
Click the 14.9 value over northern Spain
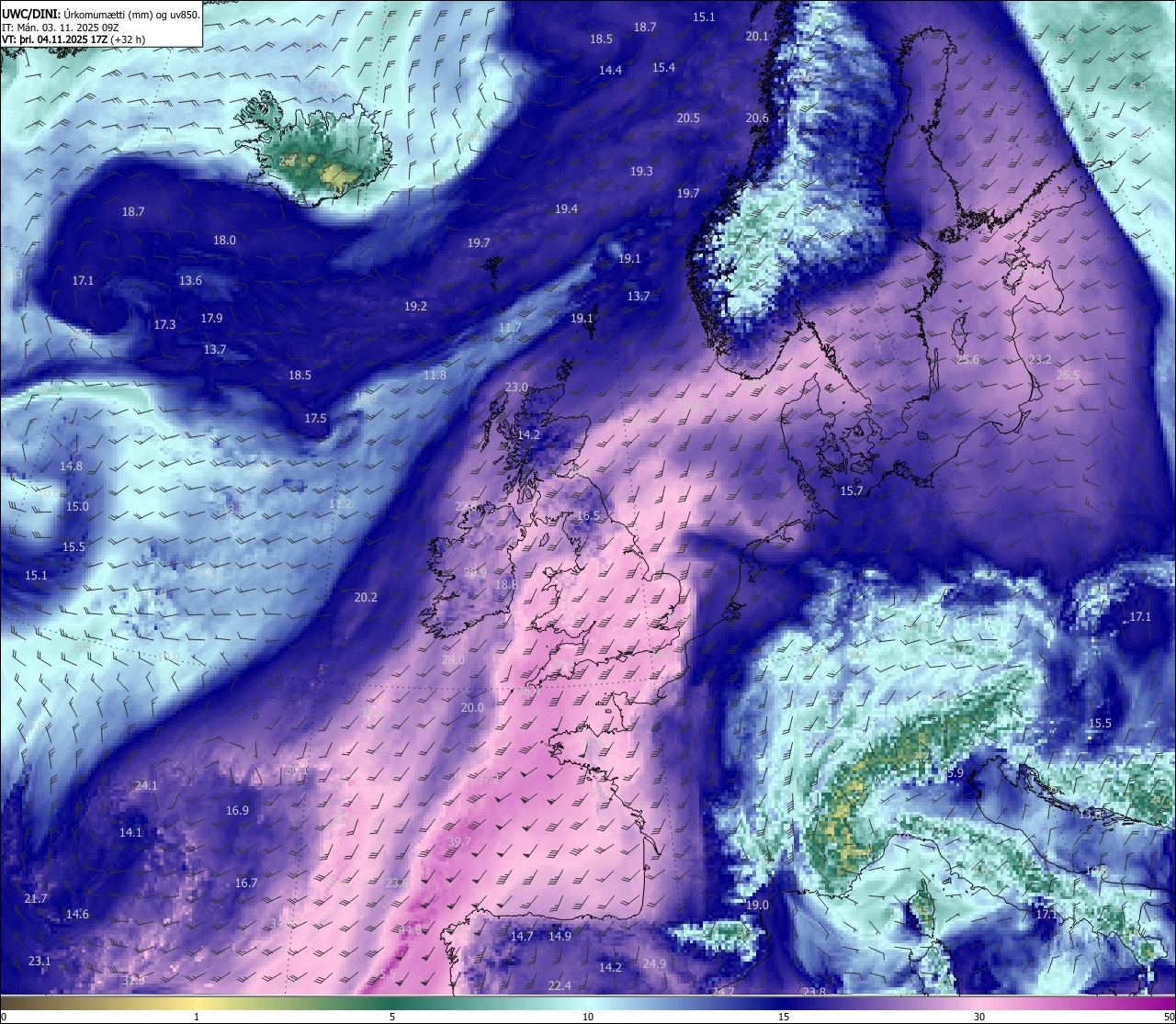[x=560, y=937]
